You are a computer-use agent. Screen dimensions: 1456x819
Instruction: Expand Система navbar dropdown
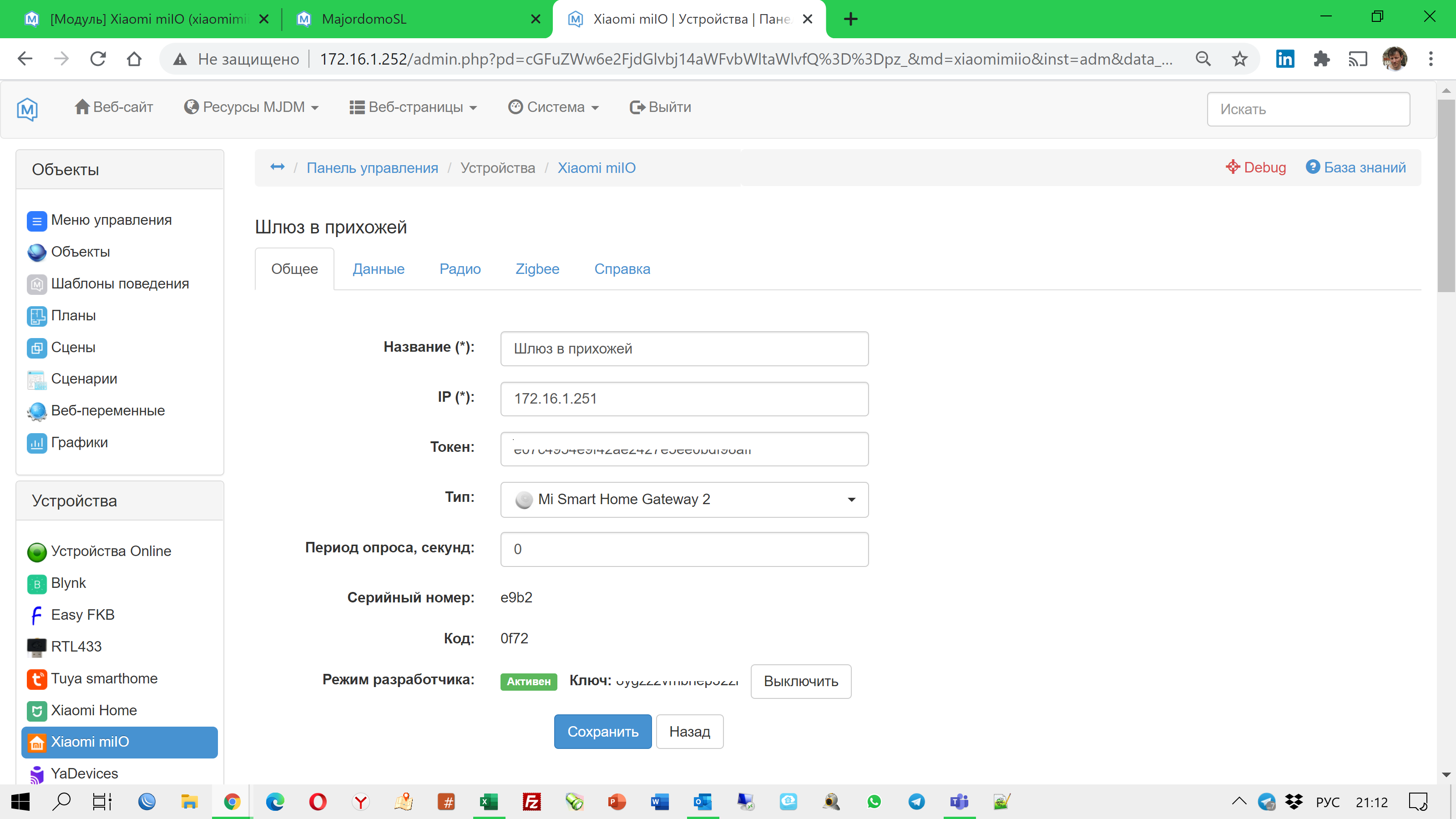coord(553,107)
